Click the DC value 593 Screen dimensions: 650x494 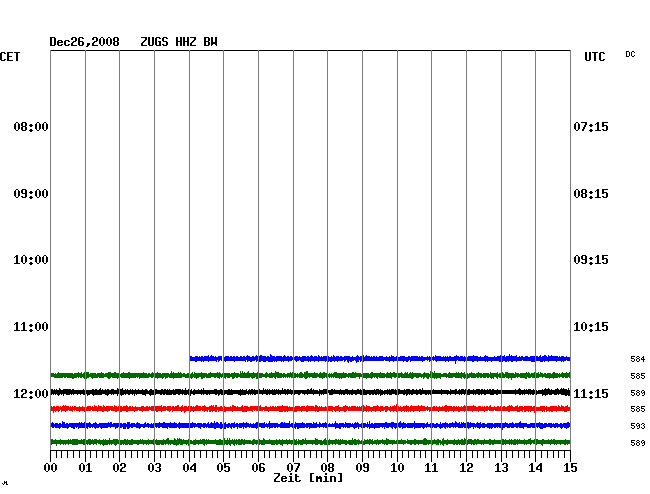[x=638, y=426]
